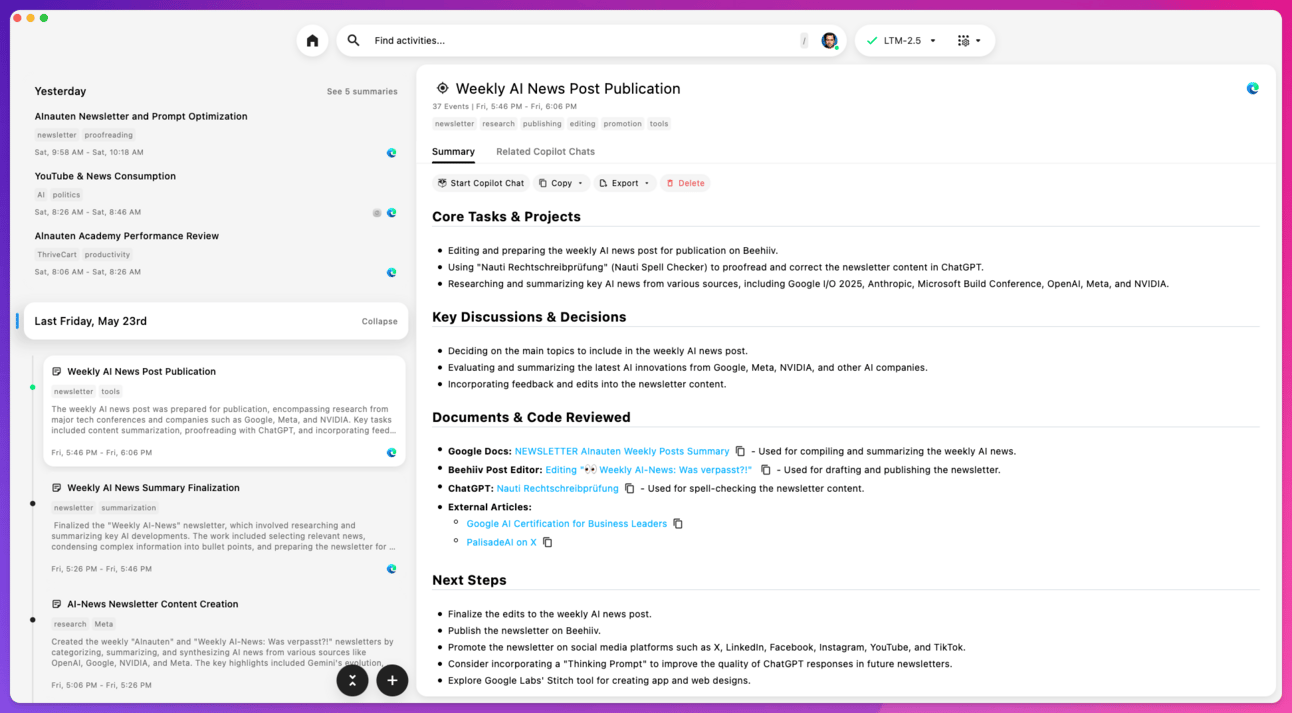The image size is (1292, 713).
Task: Click the productivity tag
Action: click(x=107, y=255)
